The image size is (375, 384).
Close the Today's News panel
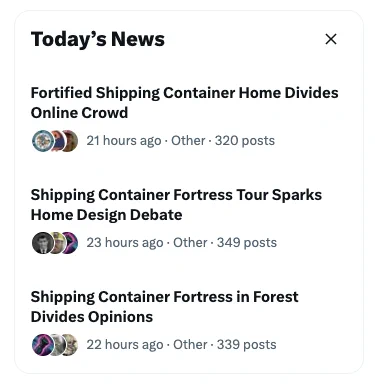tap(331, 39)
